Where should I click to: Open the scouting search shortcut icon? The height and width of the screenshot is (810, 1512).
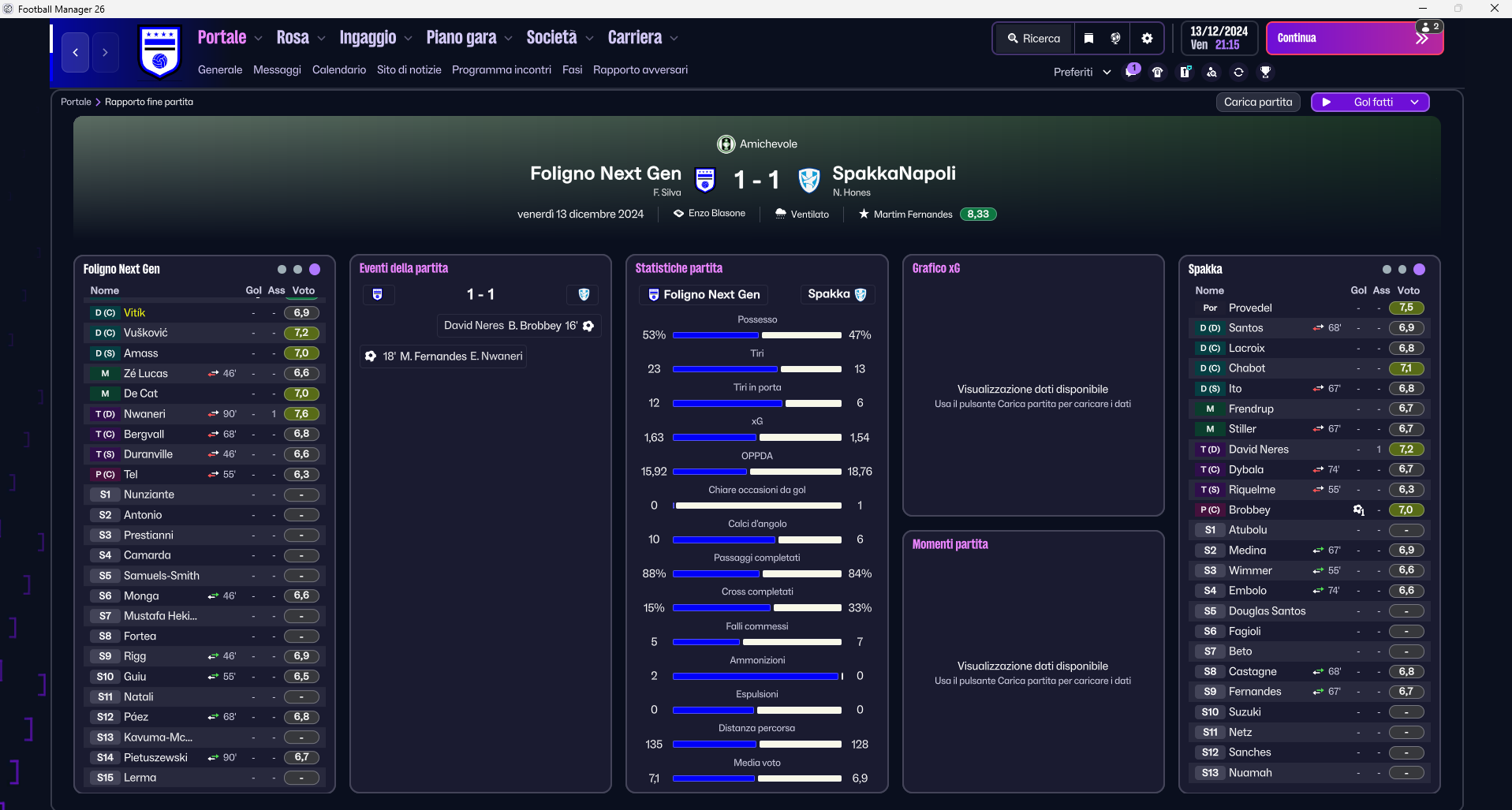pos(1211,72)
